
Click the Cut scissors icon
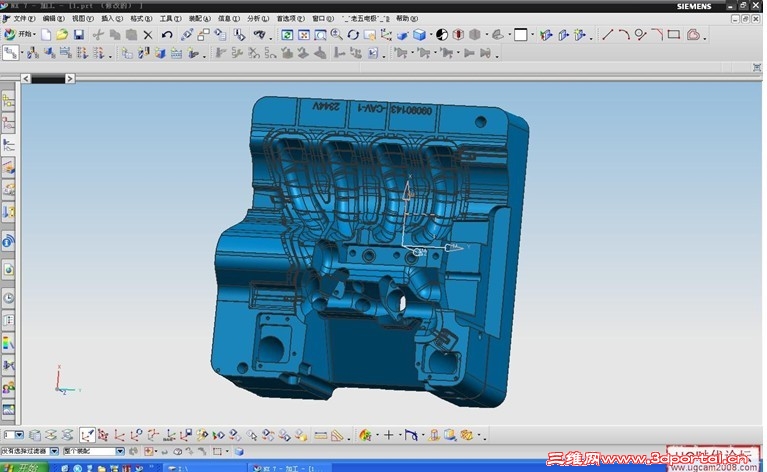coord(98,35)
